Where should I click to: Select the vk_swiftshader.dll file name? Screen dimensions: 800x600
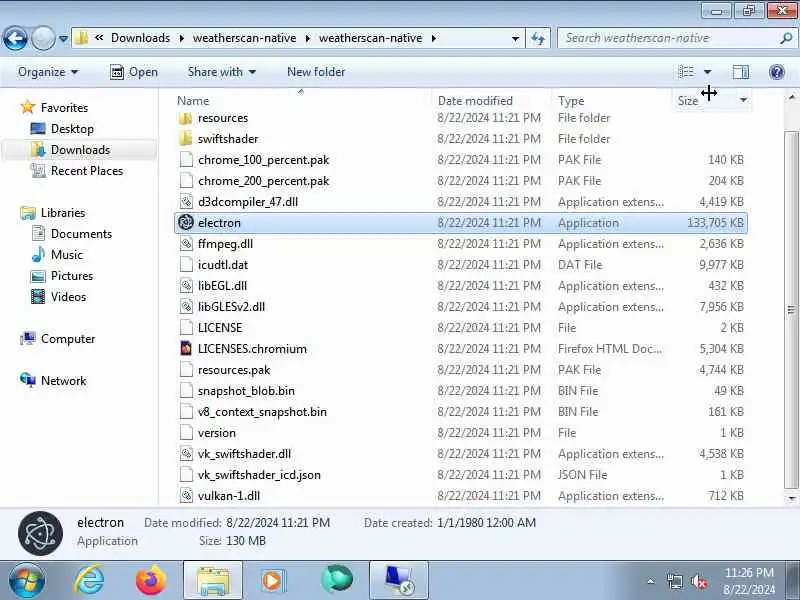pos(244,454)
